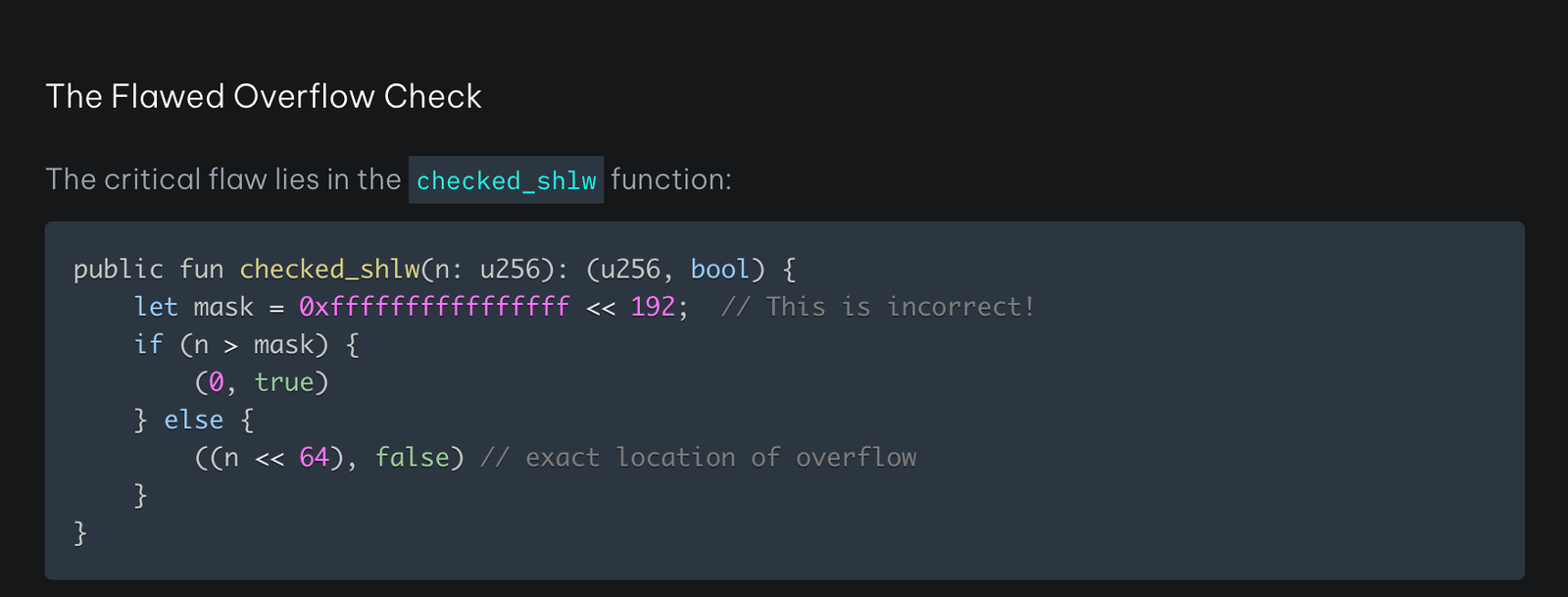1568x597 pixels.
Task: Click the "fun" keyword in the signature
Action: pos(202,270)
